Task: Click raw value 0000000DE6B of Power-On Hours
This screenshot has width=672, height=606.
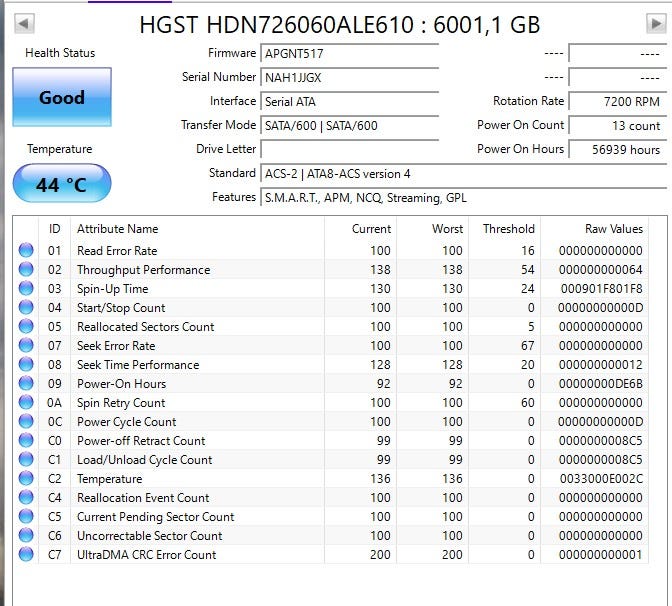Action: [x=600, y=384]
